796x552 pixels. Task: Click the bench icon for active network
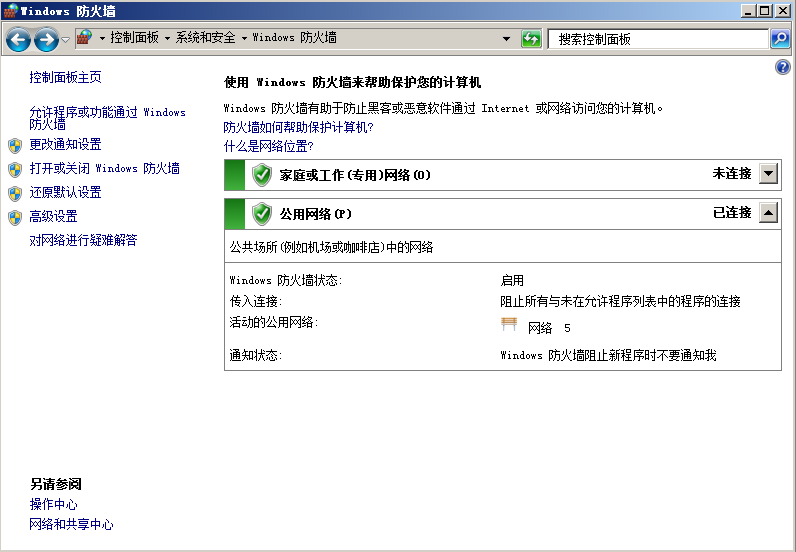click(x=510, y=325)
